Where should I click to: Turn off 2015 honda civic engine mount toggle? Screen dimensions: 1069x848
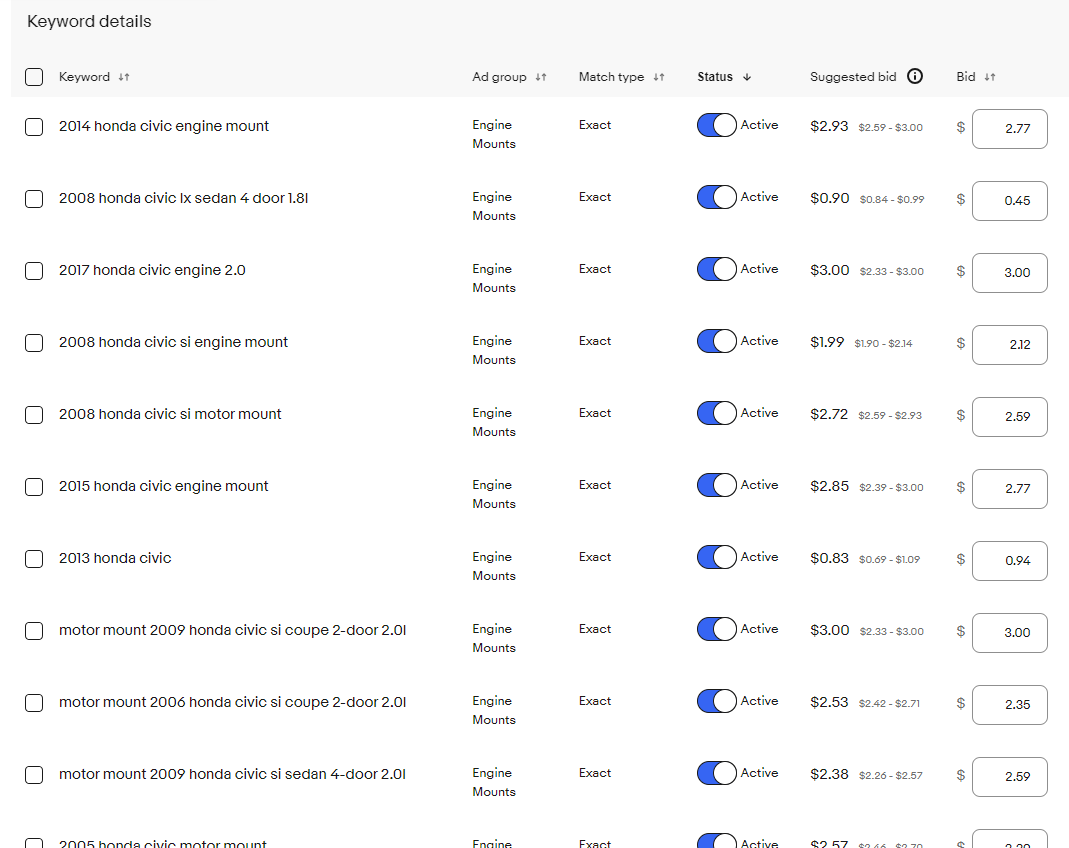tap(716, 485)
